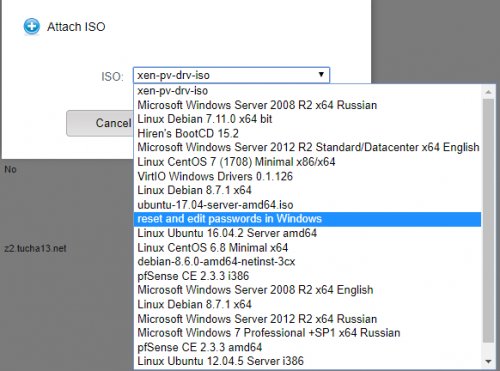This screenshot has width=500, height=371.
Task: Select Linux Ubuntu 12.04.5 Server i386
Action: click(307, 361)
